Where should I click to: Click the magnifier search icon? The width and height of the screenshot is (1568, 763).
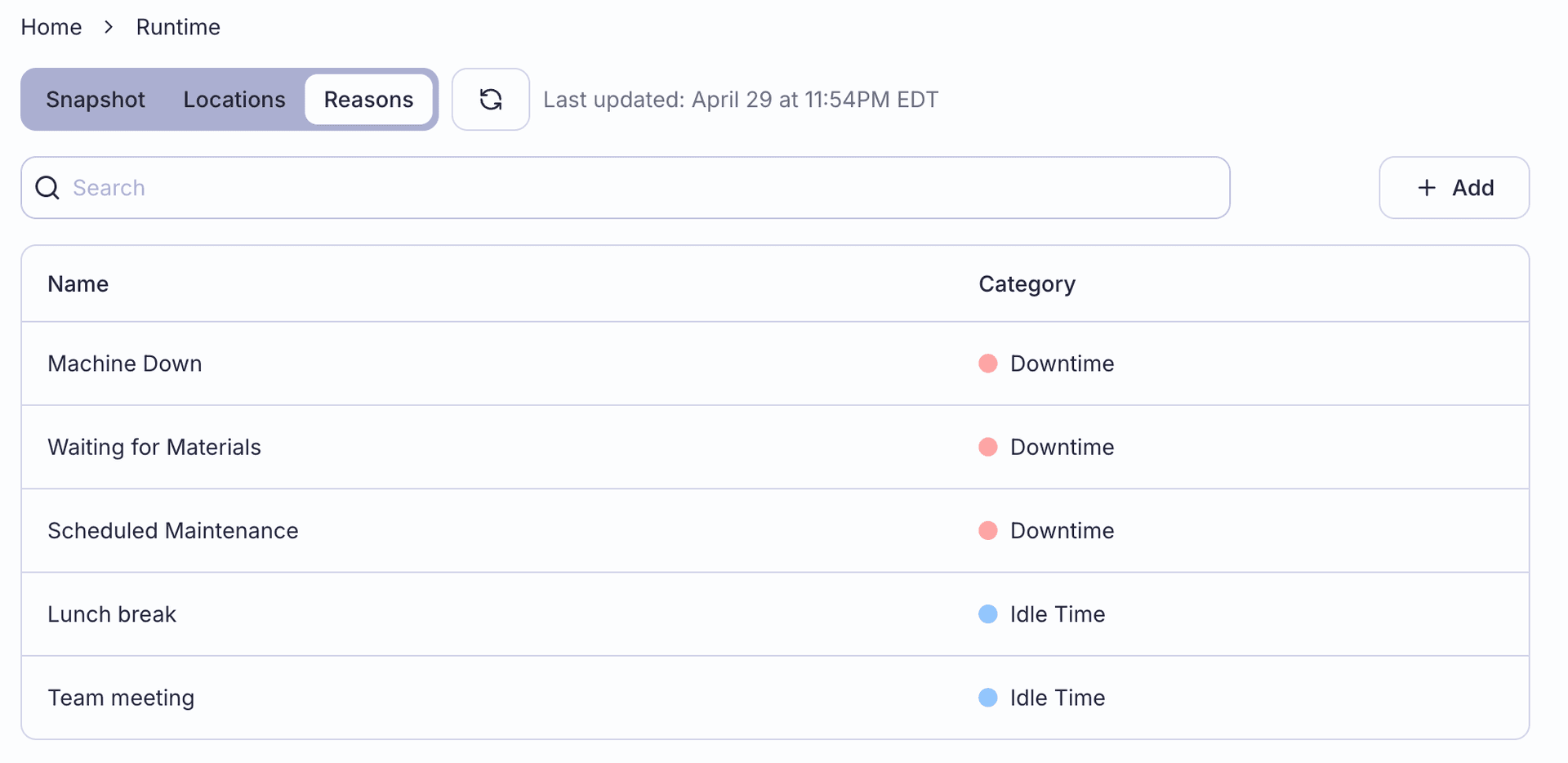(47, 188)
